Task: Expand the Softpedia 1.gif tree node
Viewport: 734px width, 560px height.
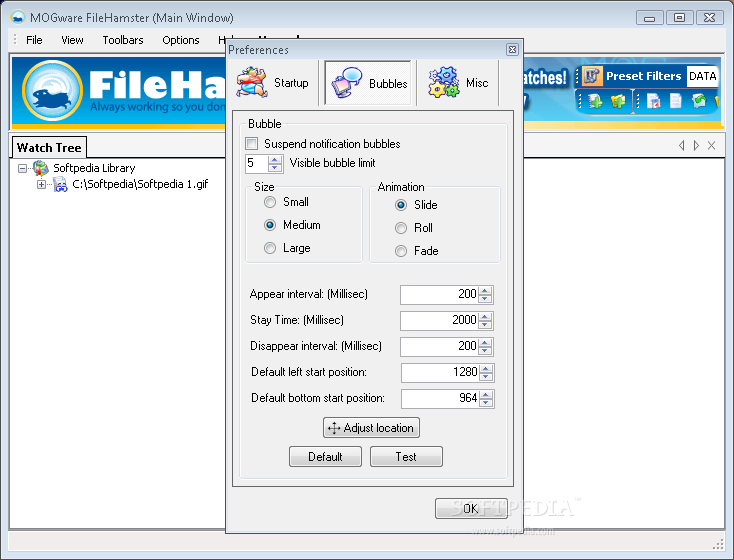Action: pos(41,184)
